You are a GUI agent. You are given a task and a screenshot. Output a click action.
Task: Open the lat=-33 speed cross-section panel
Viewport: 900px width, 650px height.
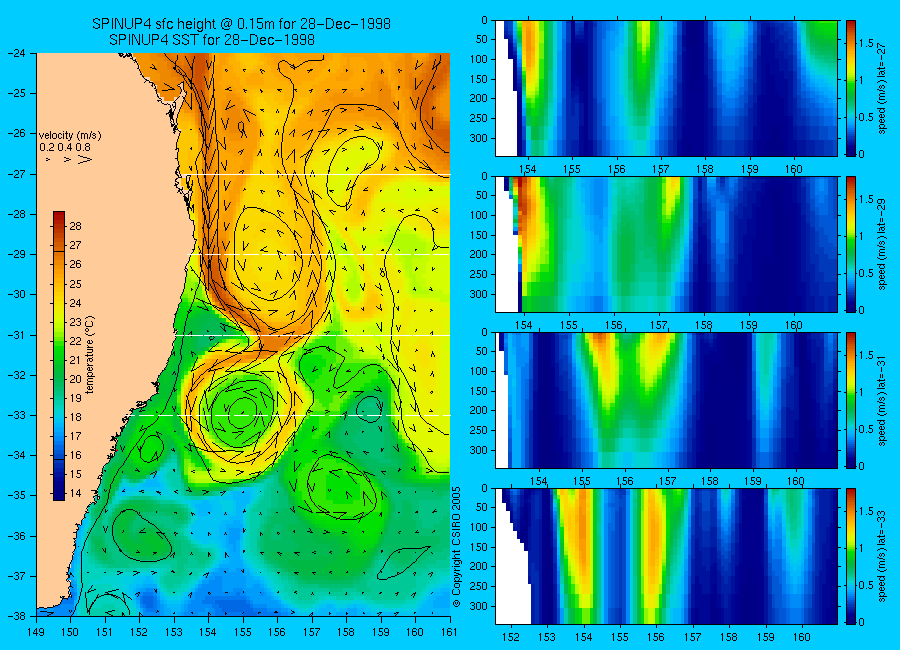666,556
